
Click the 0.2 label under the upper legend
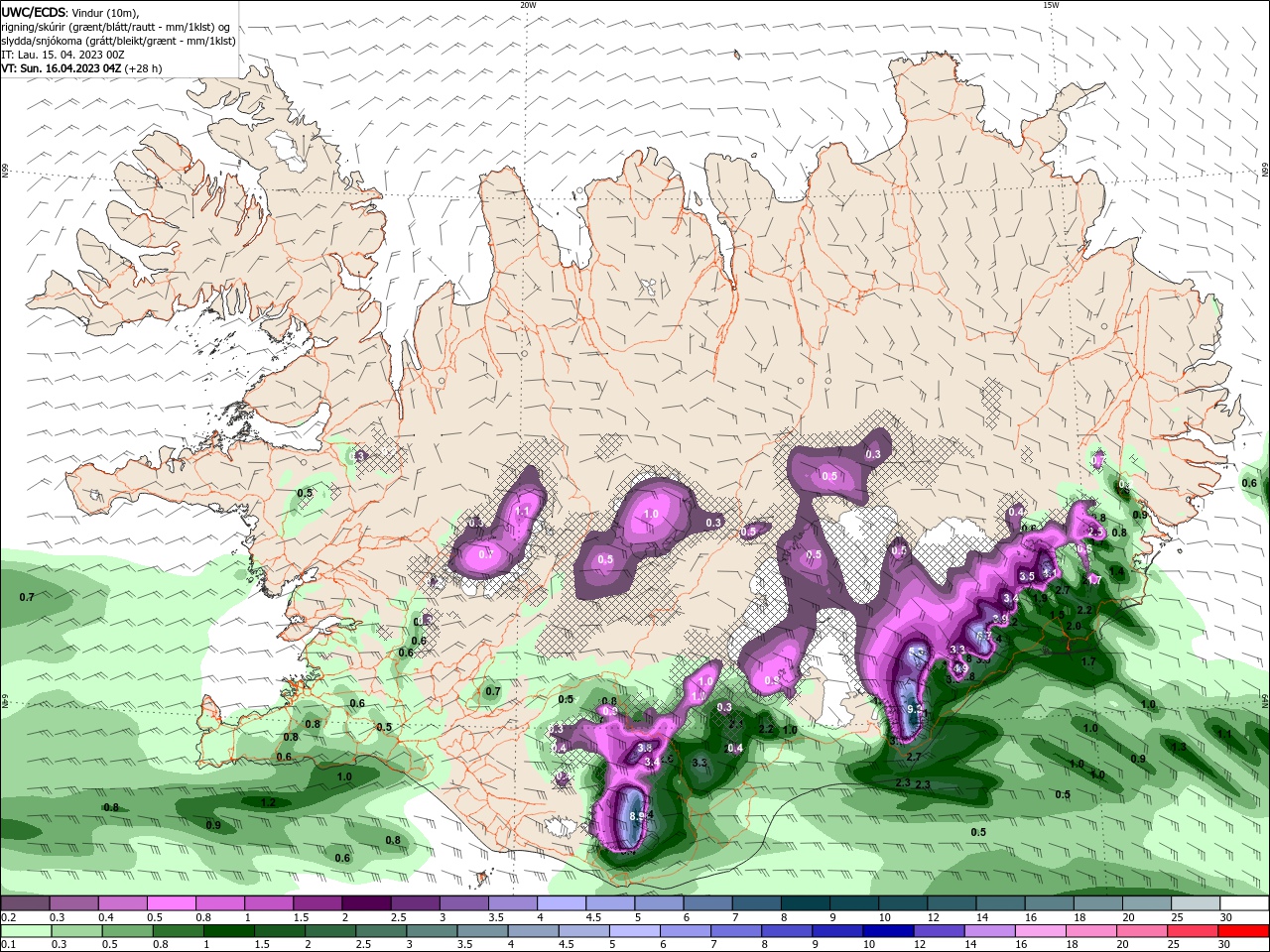coord(8,917)
